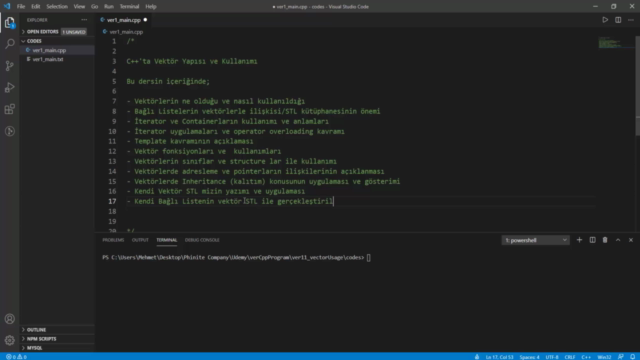Open the Selection menu
The width and height of the screenshot is (640, 360).
coord(57,7)
